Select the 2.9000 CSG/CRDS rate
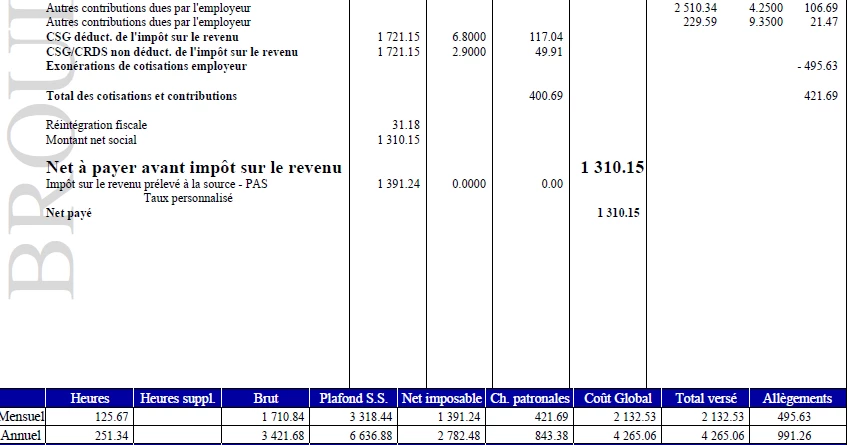 click(x=469, y=52)
